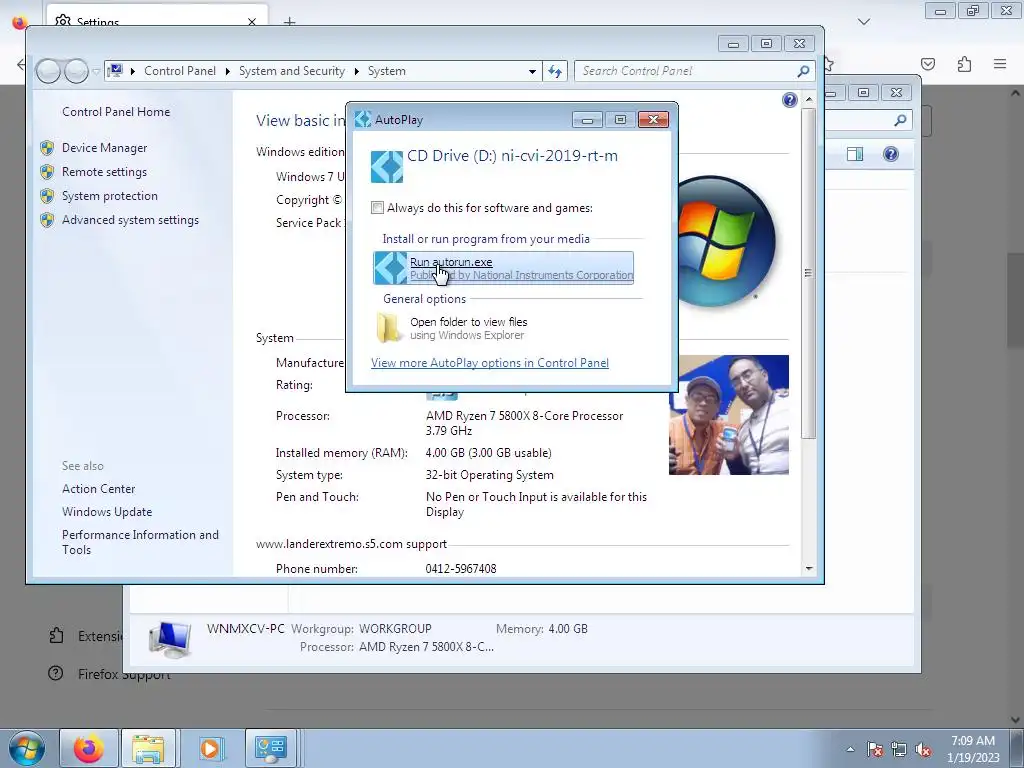The image size is (1024, 768).
Task: Open a new Firefox tab
Action: (x=289, y=22)
